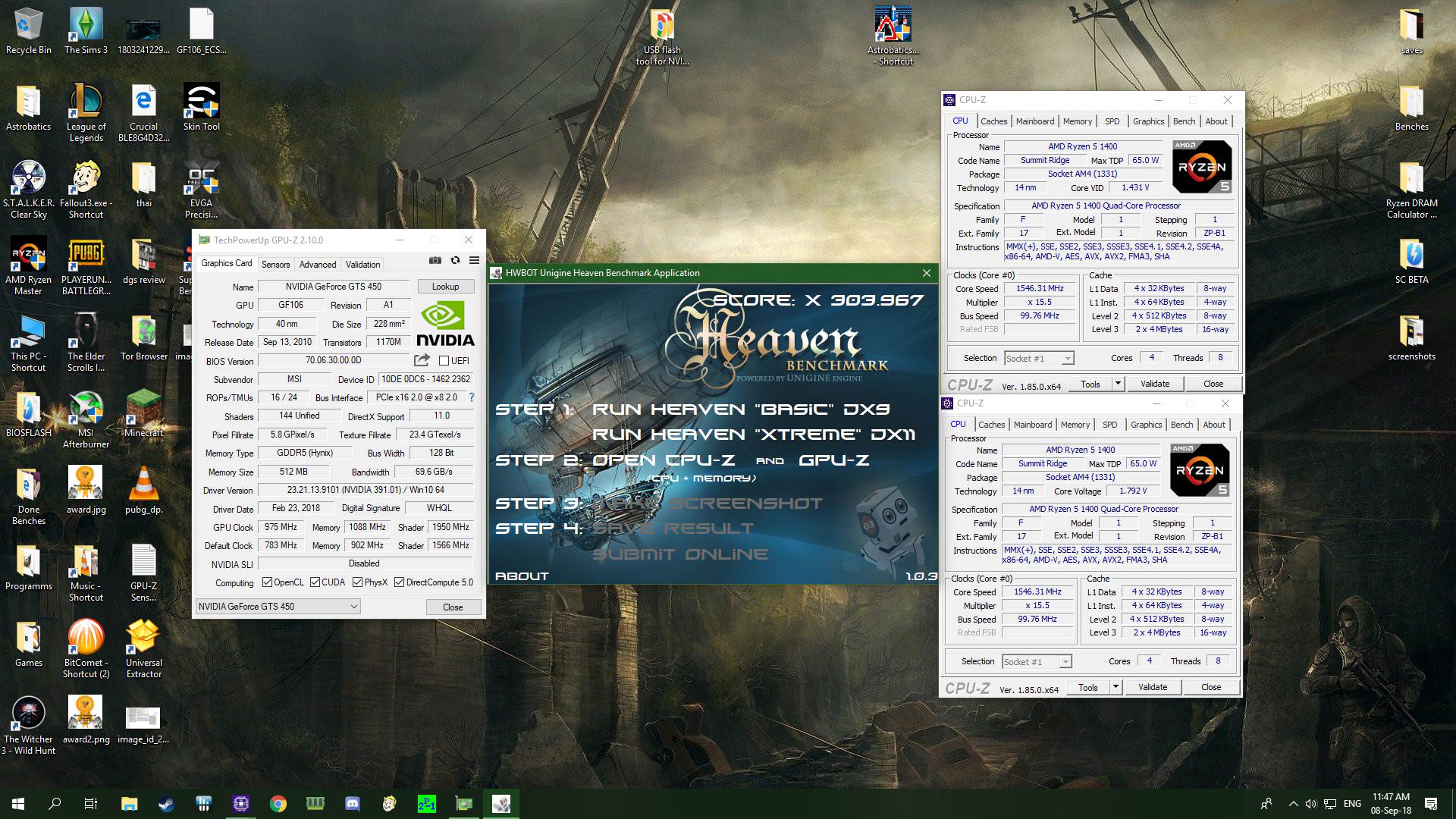The height and width of the screenshot is (819, 1456).
Task: Click the GPU-Z screenshot camera icon
Action: (435, 260)
